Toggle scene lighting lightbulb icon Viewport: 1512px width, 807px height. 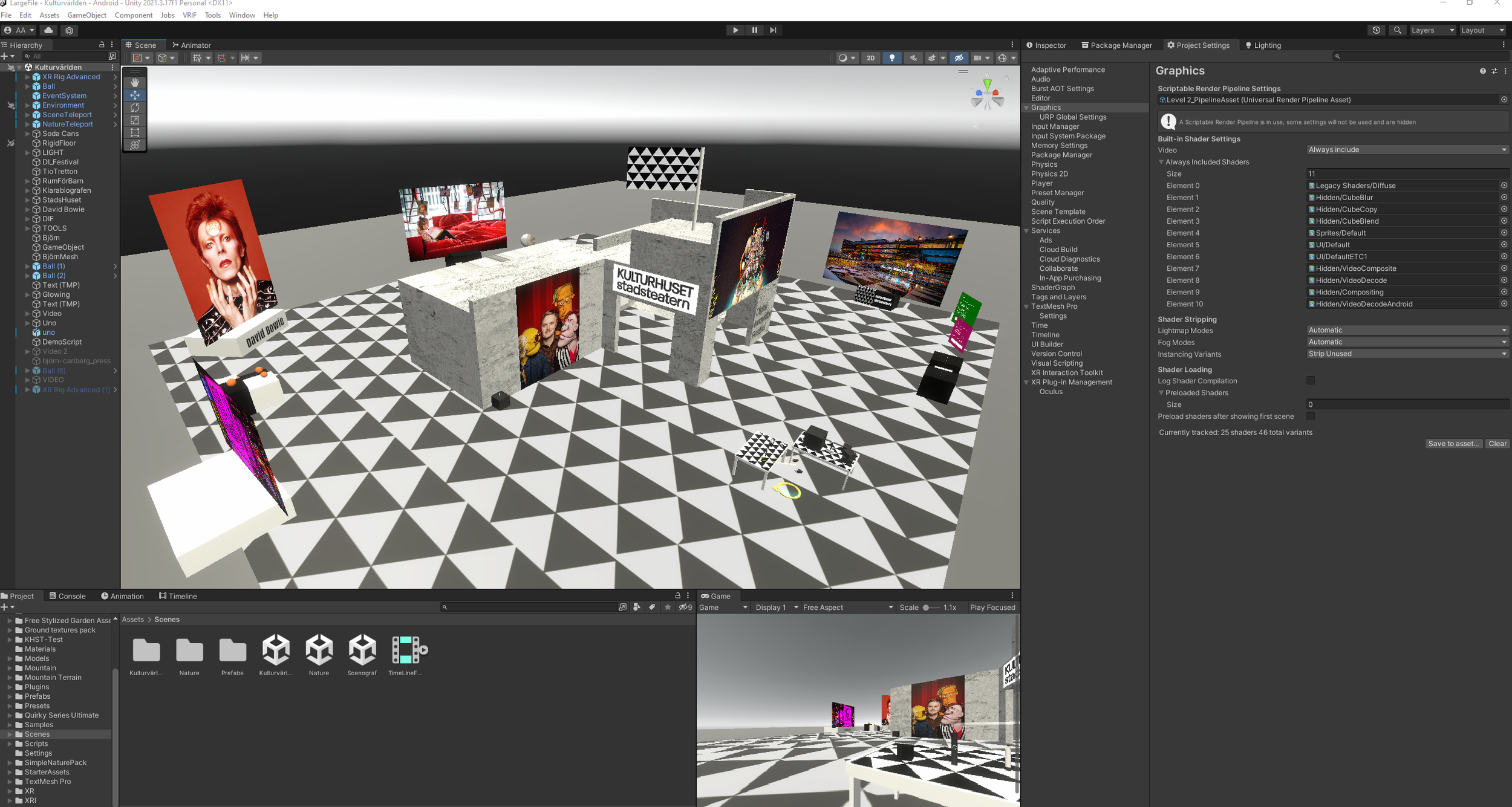tap(892, 58)
